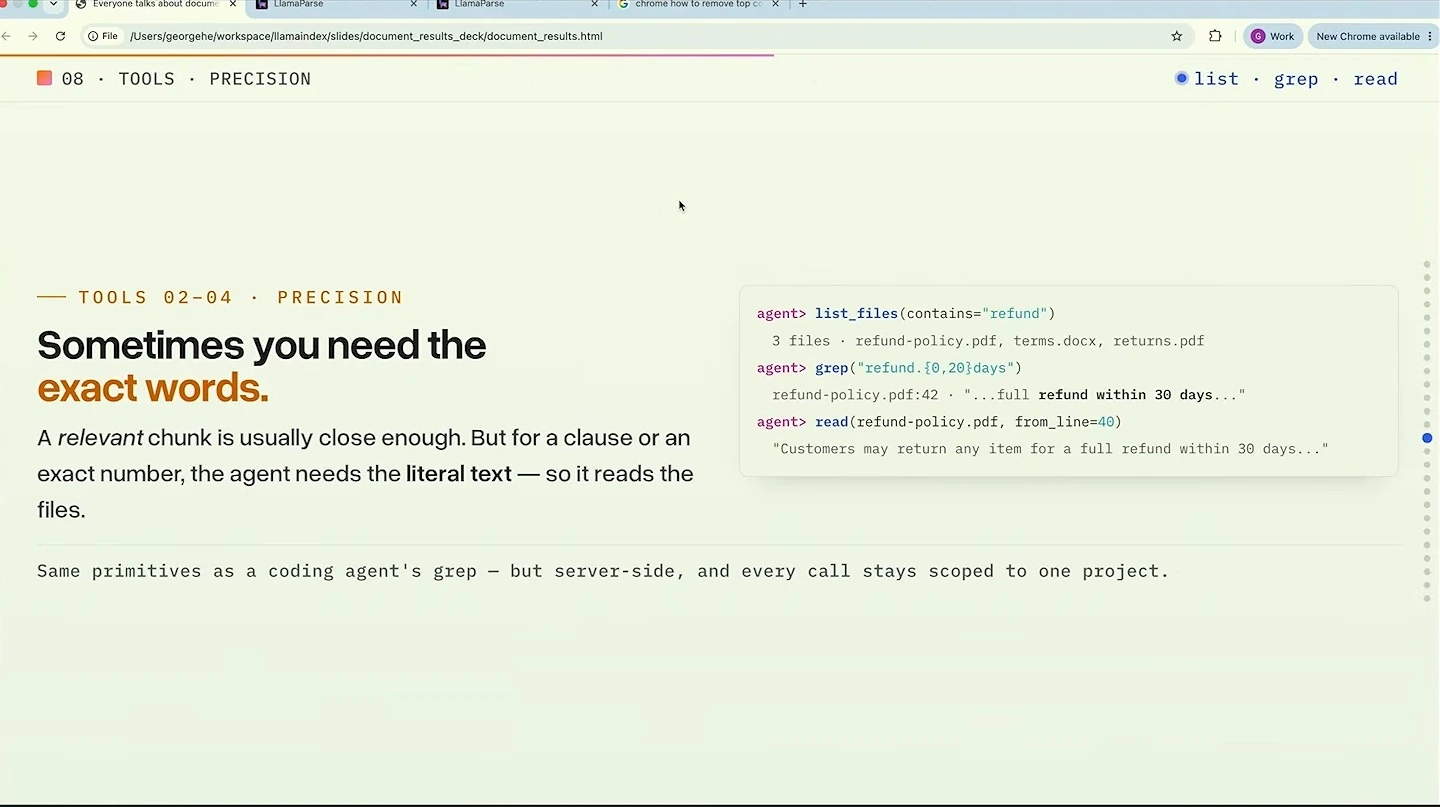Switch to the "Everyone talks about docume" tab
Image resolution: width=1440 pixels, height=807 pixels.
(x=156, y=5)
